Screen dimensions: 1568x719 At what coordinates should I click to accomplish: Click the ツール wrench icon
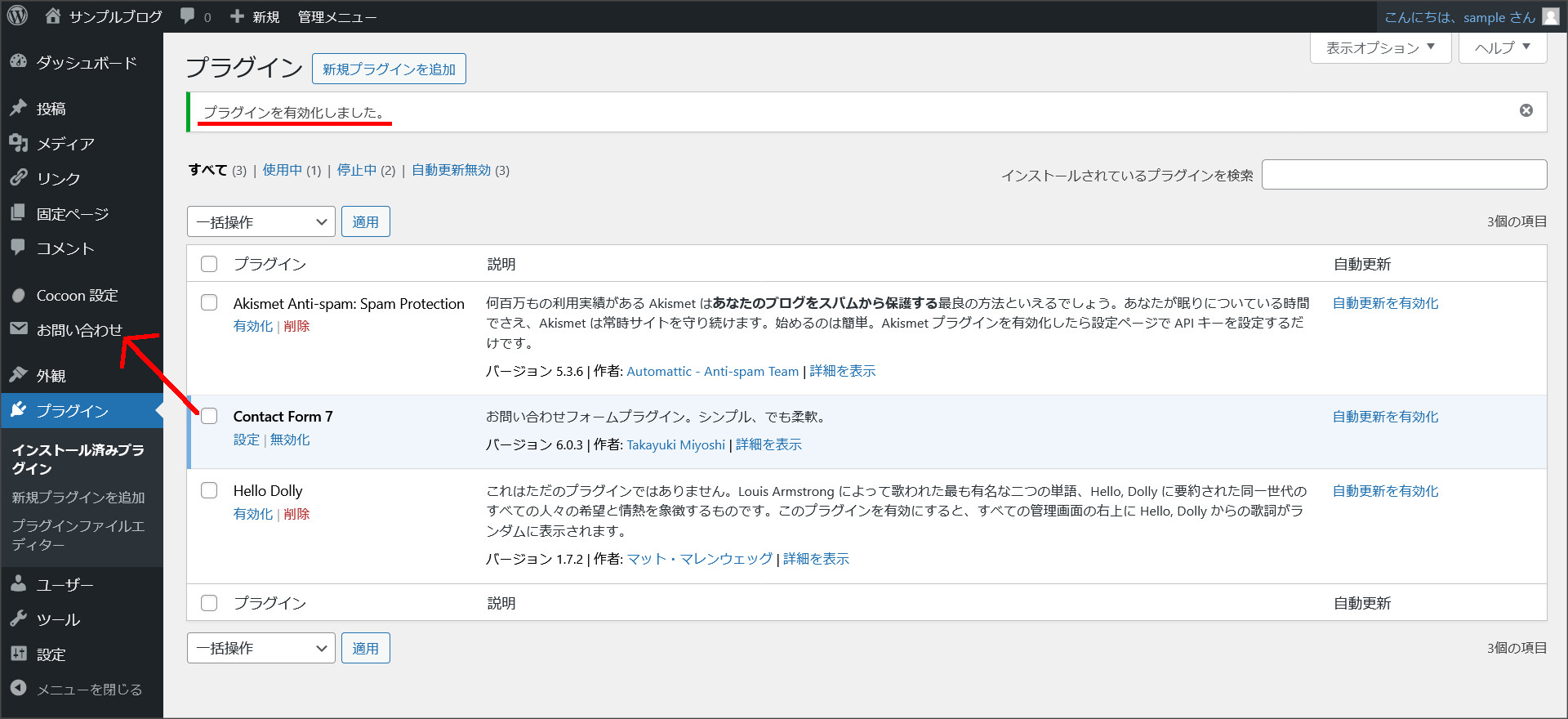pos(19,619)
